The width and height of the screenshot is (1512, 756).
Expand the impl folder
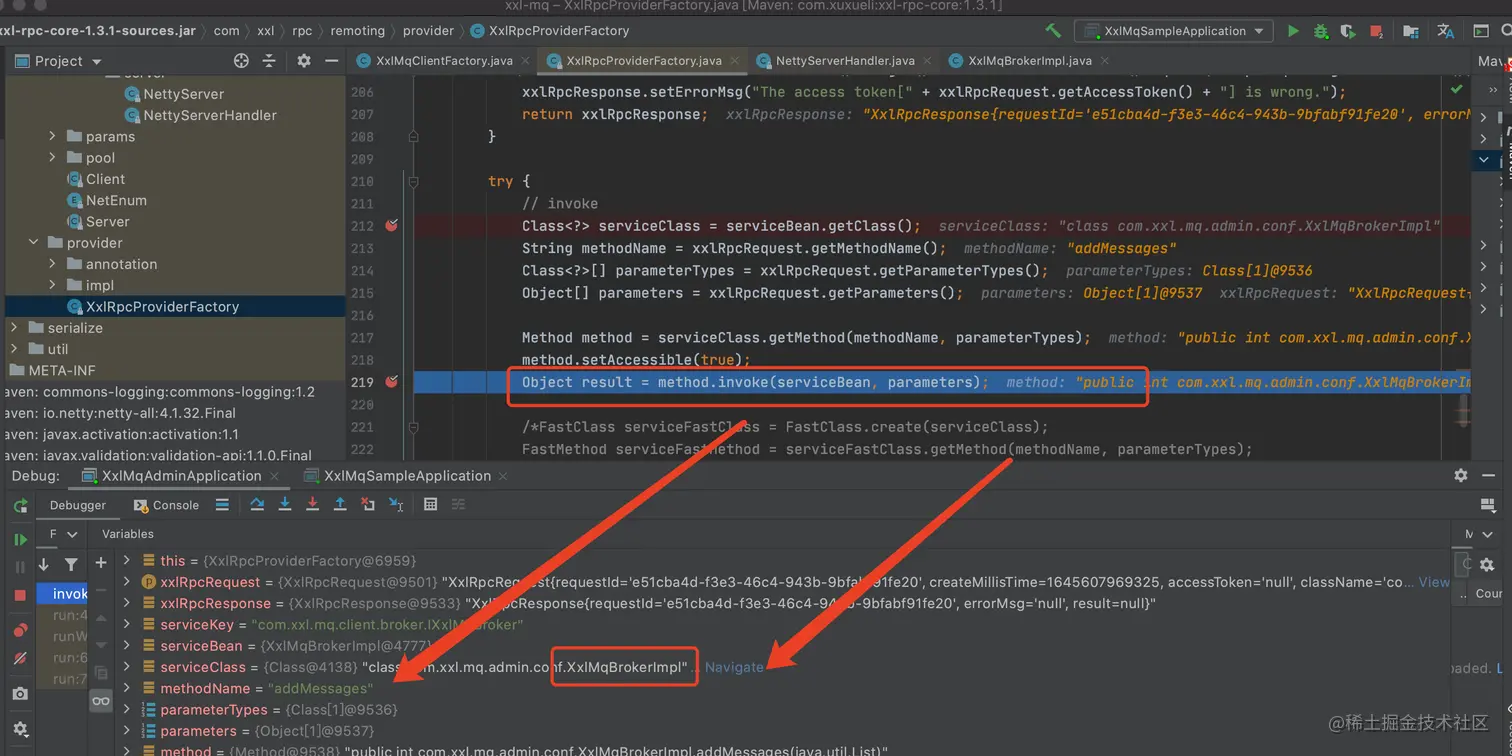coord(53,285)
